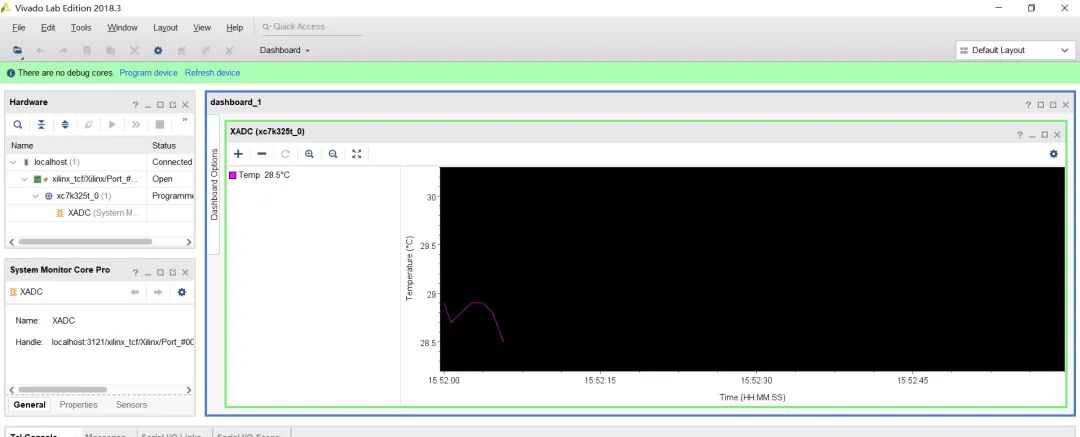Minimize the XADC dashboard window
The image size is (1080, 437).
click(1032, 135)
